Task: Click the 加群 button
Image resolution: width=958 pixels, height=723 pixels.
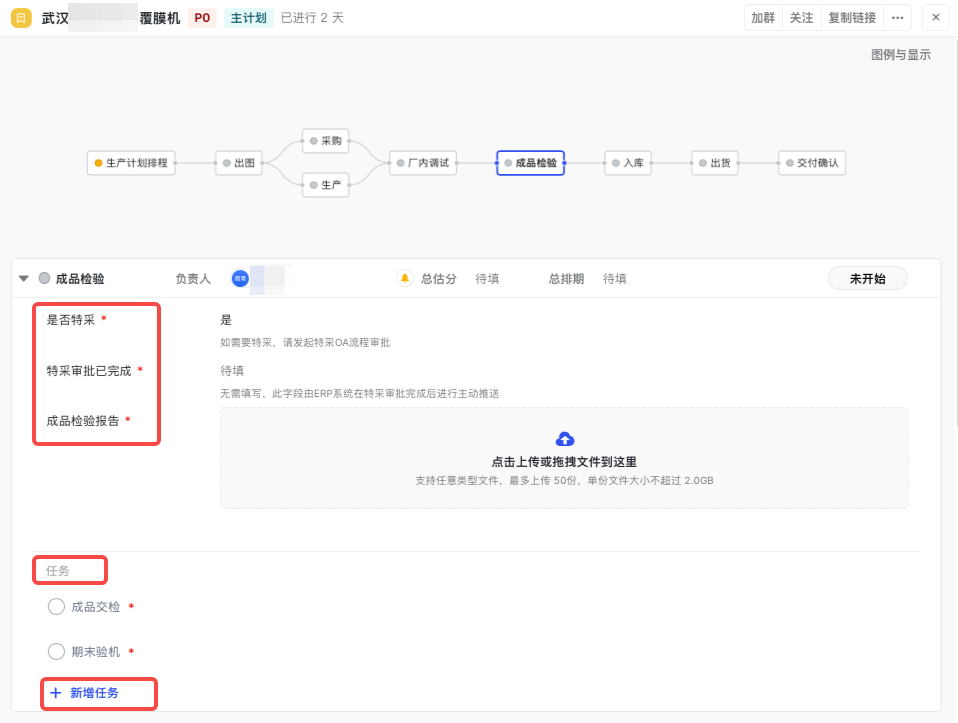Action: tap(763, 18)
